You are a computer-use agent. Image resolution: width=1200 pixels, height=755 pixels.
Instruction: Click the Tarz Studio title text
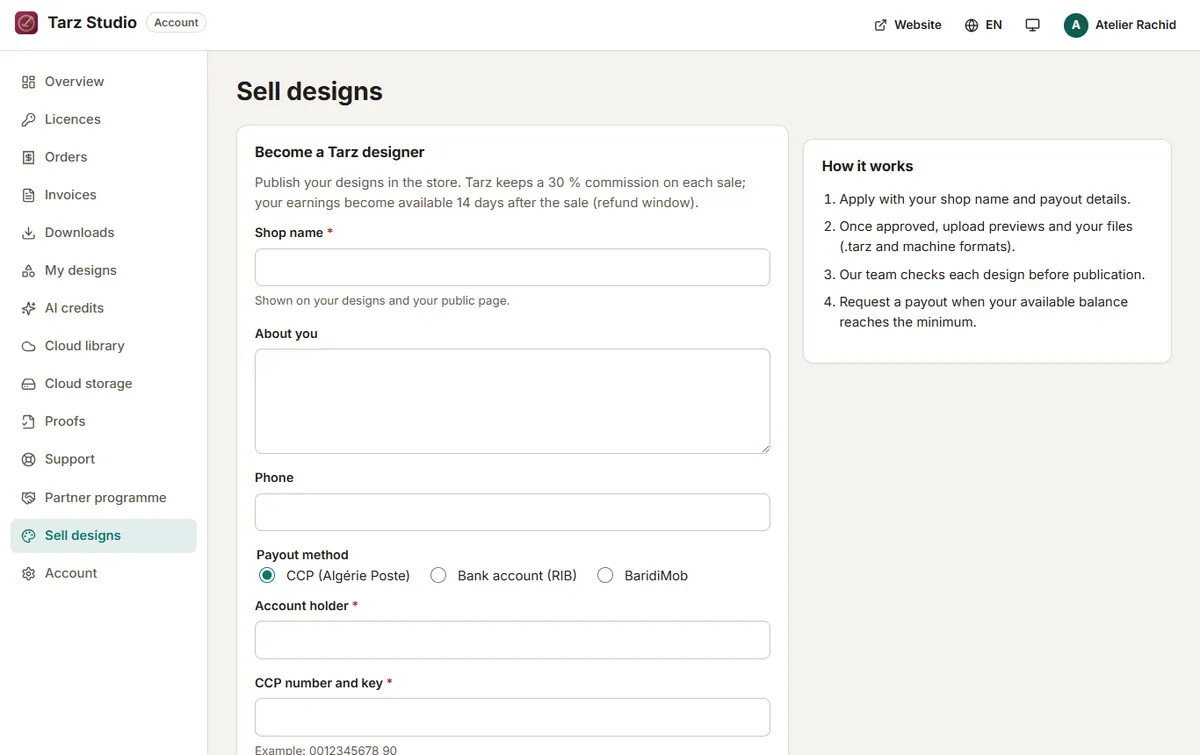pyautogui.click(x=92, y=23)
